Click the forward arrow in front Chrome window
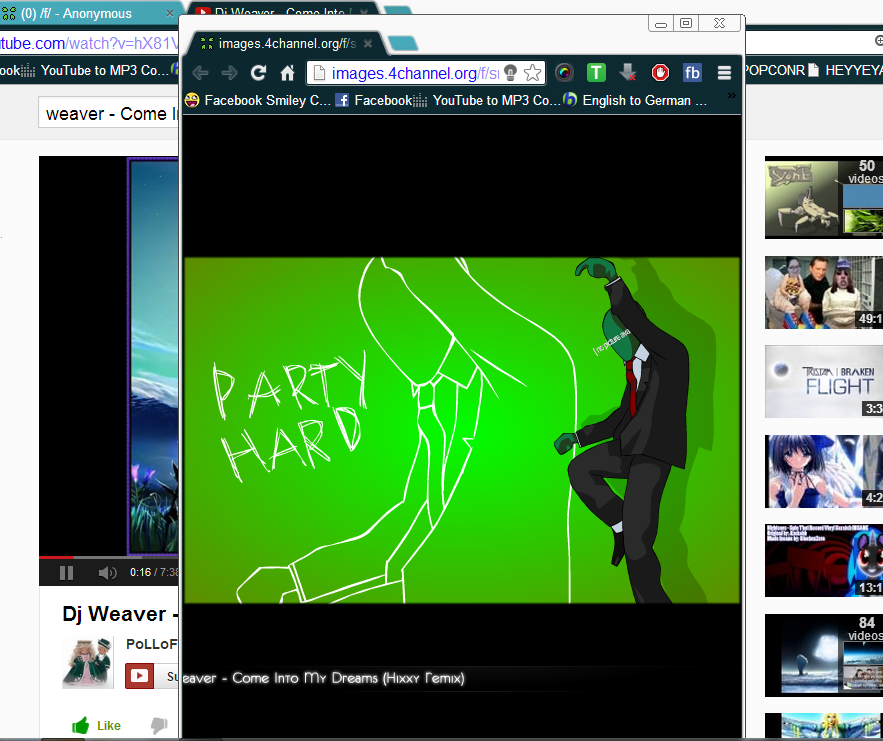Viewport: 883px width, 741px height. click(229, 73)
